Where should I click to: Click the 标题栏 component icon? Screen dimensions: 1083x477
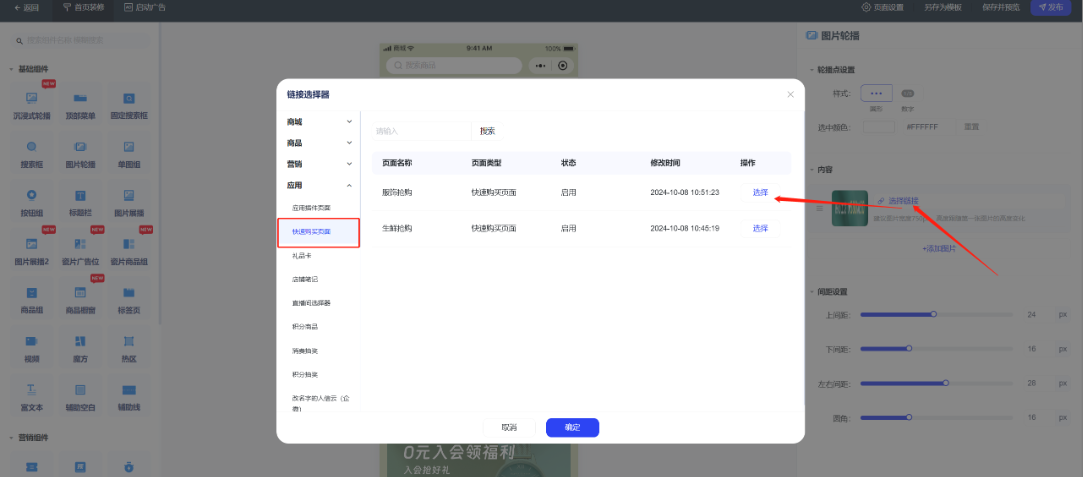(80, 195)
